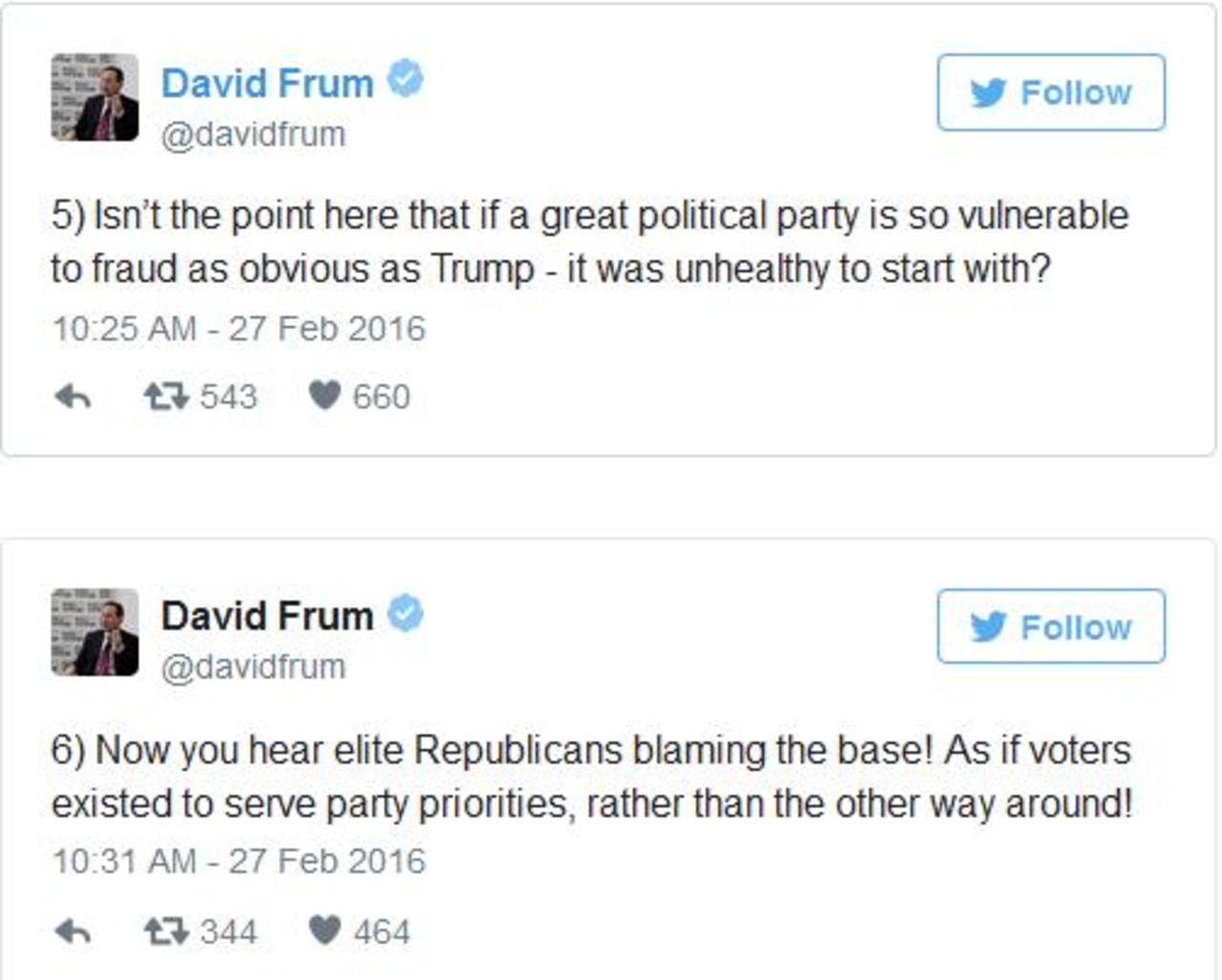Click the tweet text about blaming the base
This screenshot has width=1222, height=980.
pyautogui.click(x=591, y=776)
